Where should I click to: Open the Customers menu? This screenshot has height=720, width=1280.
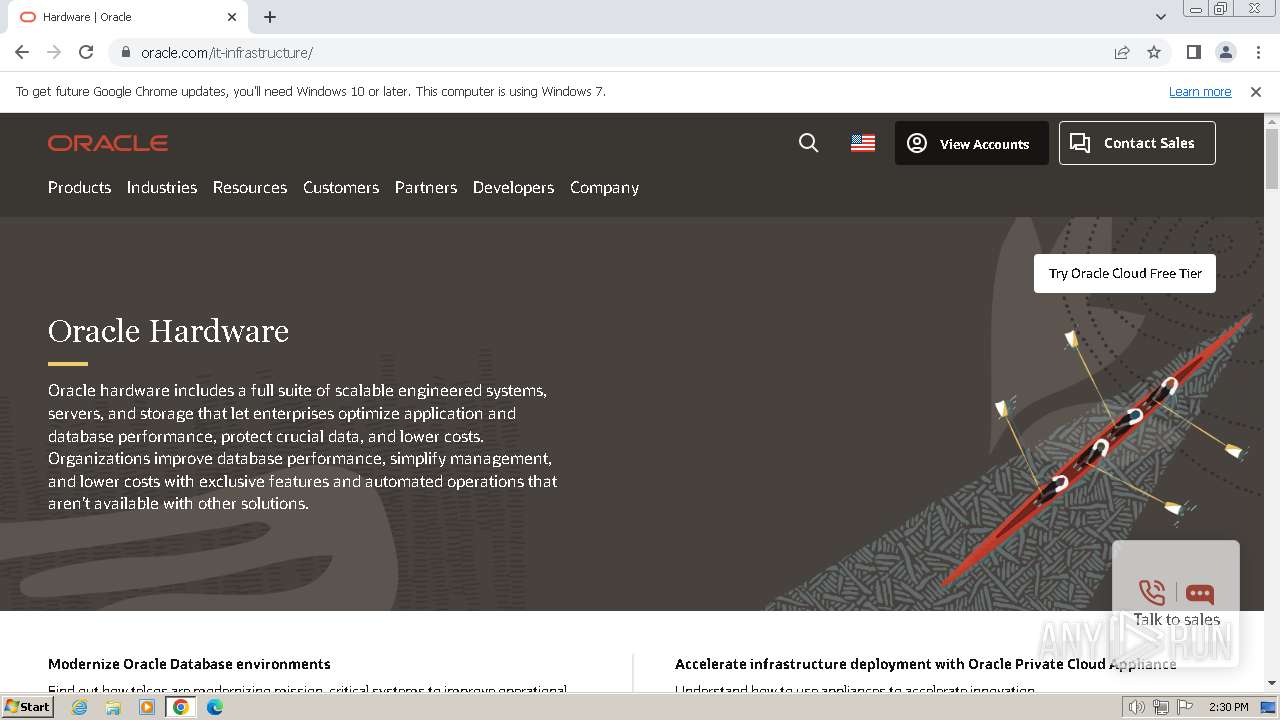341,187
